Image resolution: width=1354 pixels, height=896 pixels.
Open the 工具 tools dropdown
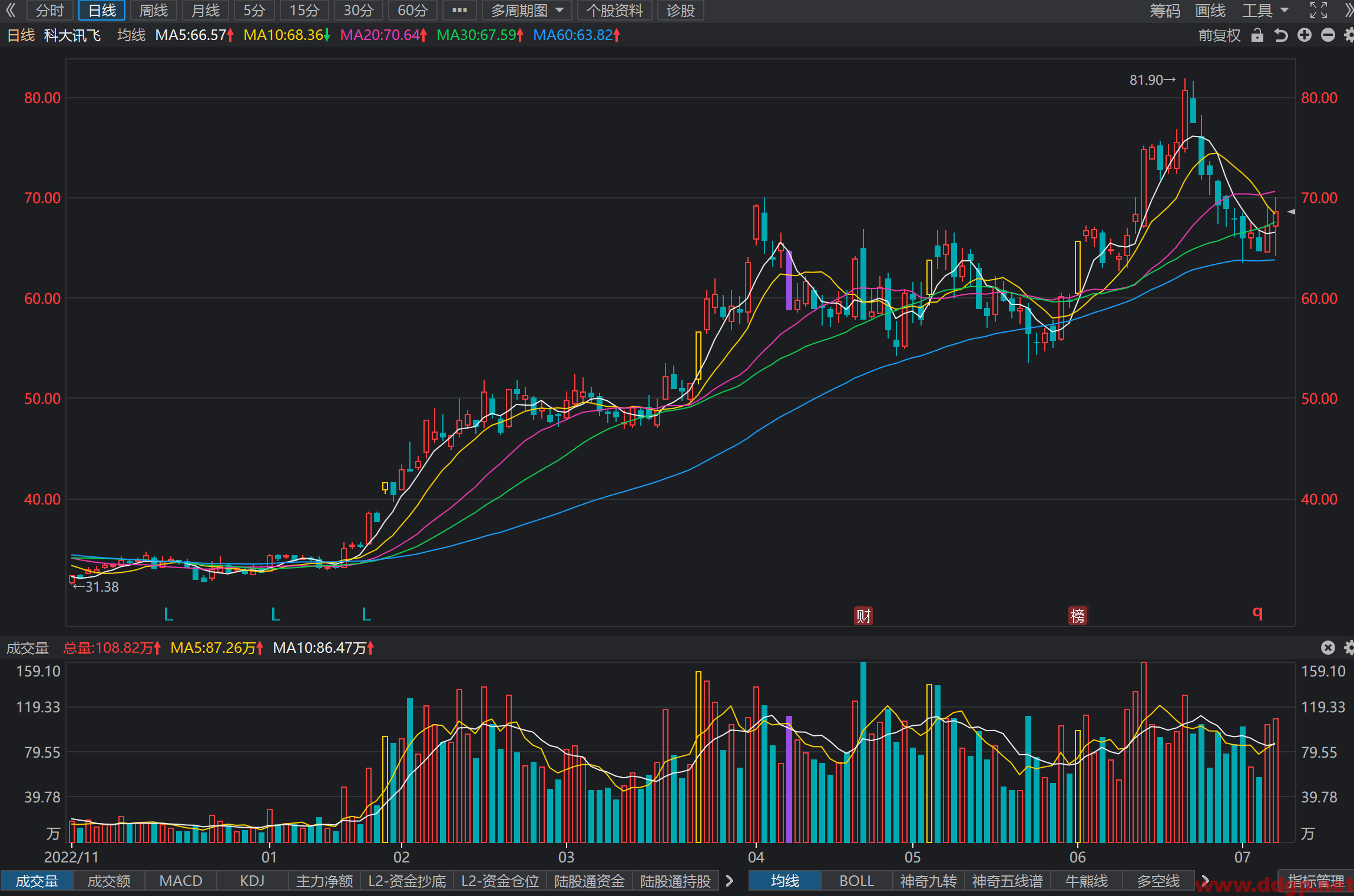point(1265,11)
